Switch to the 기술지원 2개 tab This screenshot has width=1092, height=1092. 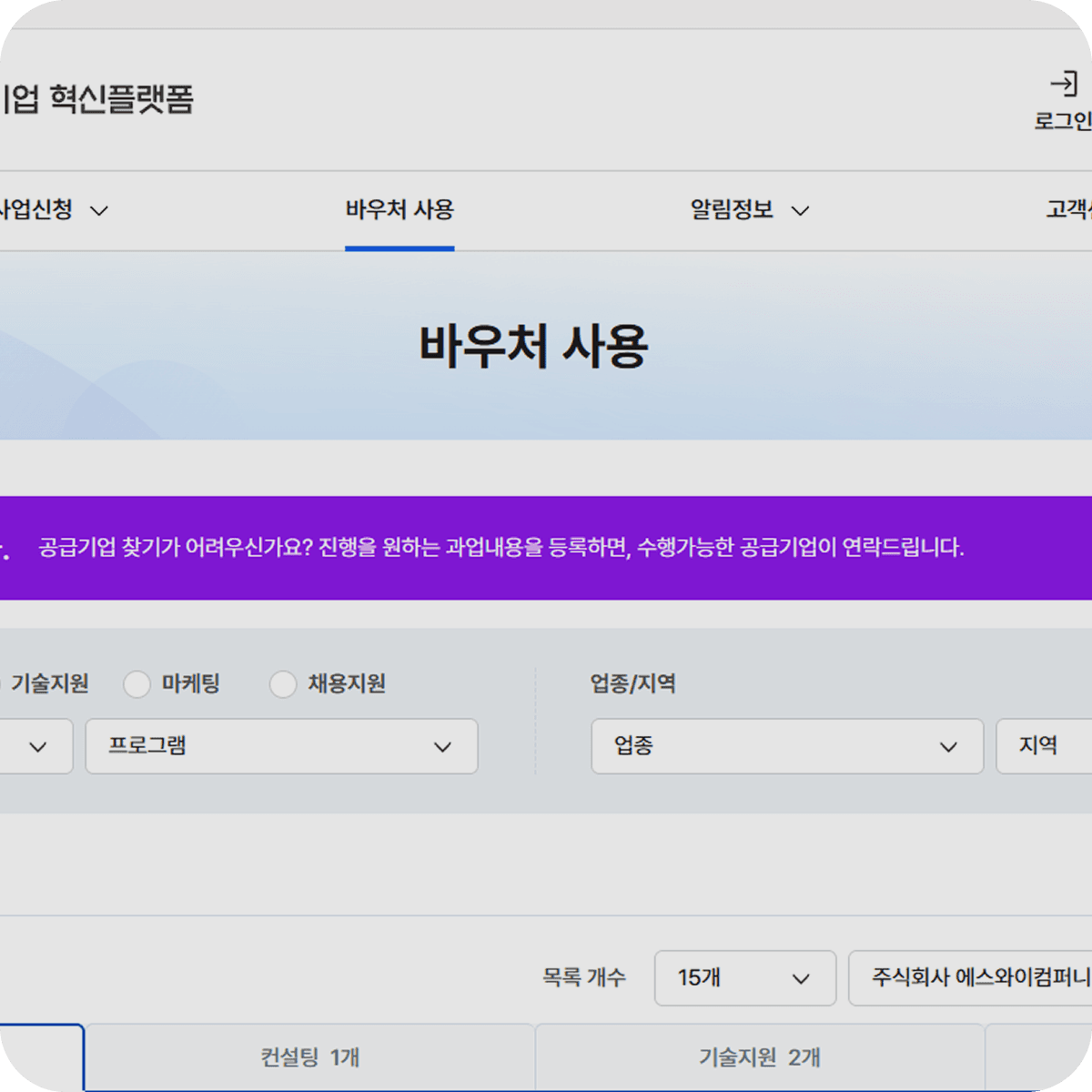[x=760, y=1057]
